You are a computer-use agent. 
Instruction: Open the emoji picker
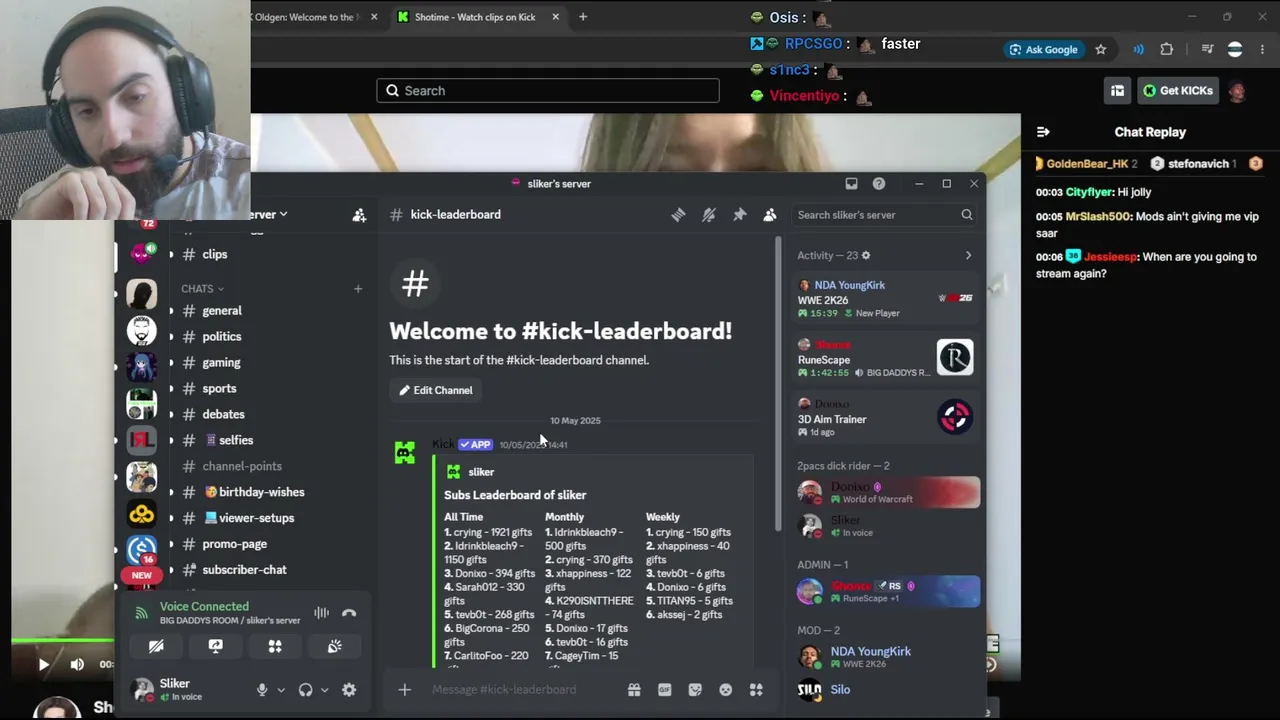(726, 690)
